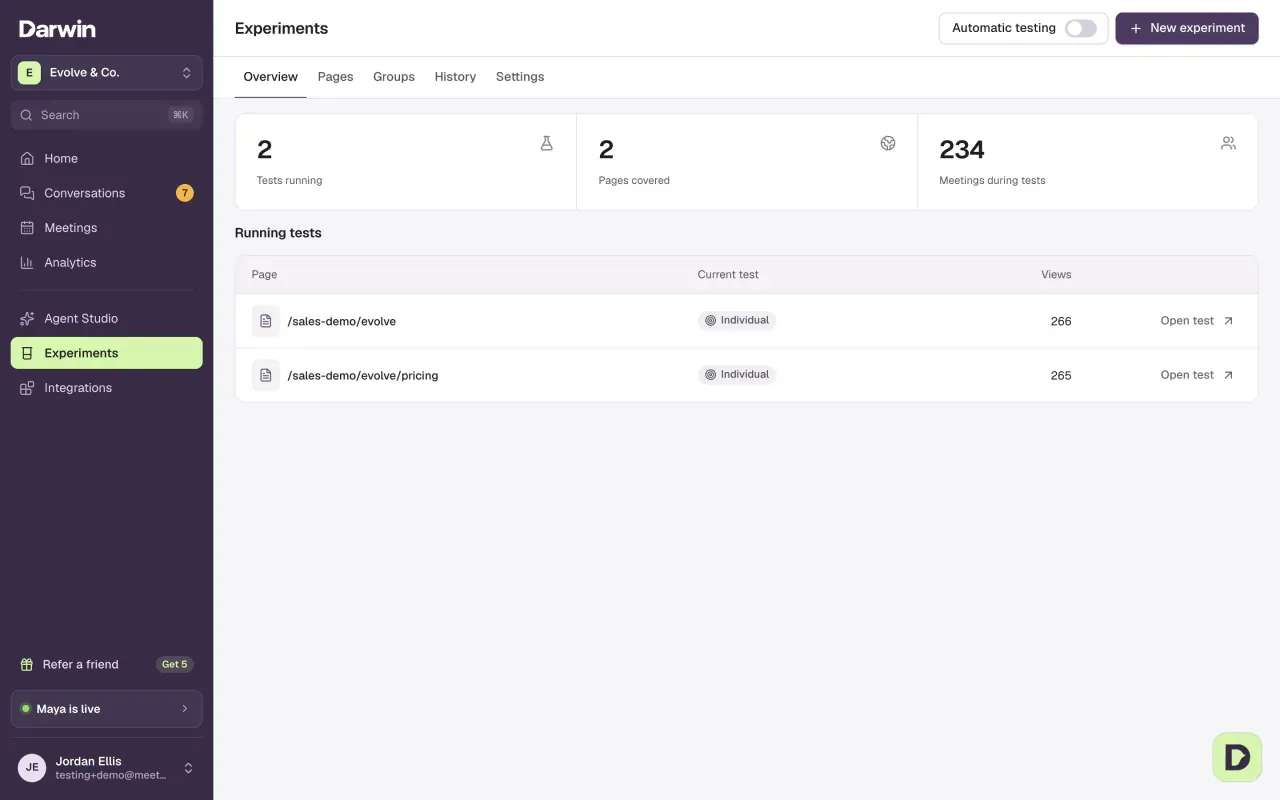Click the Analytics bar chart icon

pos(27,262)
